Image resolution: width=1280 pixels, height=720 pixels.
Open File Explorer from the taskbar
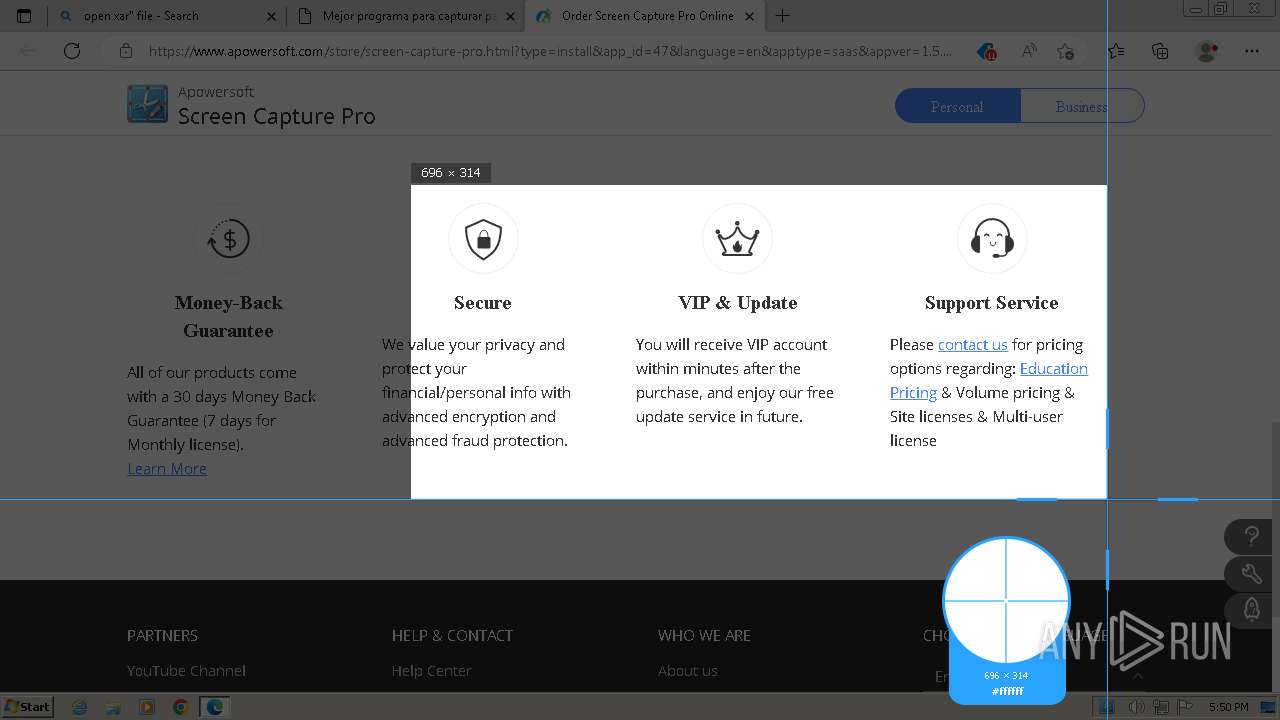113,707
